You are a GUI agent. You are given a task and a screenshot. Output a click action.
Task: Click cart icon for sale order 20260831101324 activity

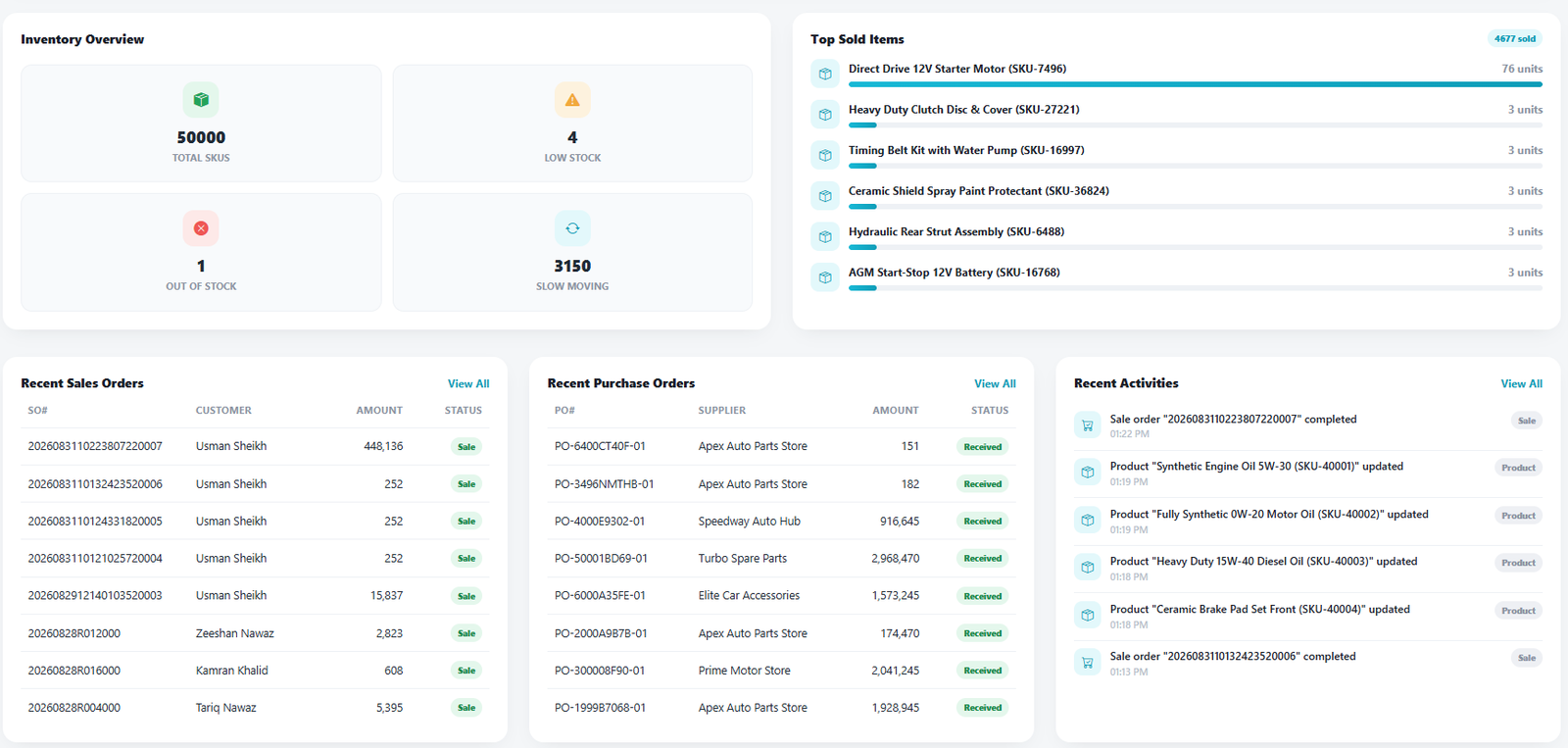coord(1088,663)
